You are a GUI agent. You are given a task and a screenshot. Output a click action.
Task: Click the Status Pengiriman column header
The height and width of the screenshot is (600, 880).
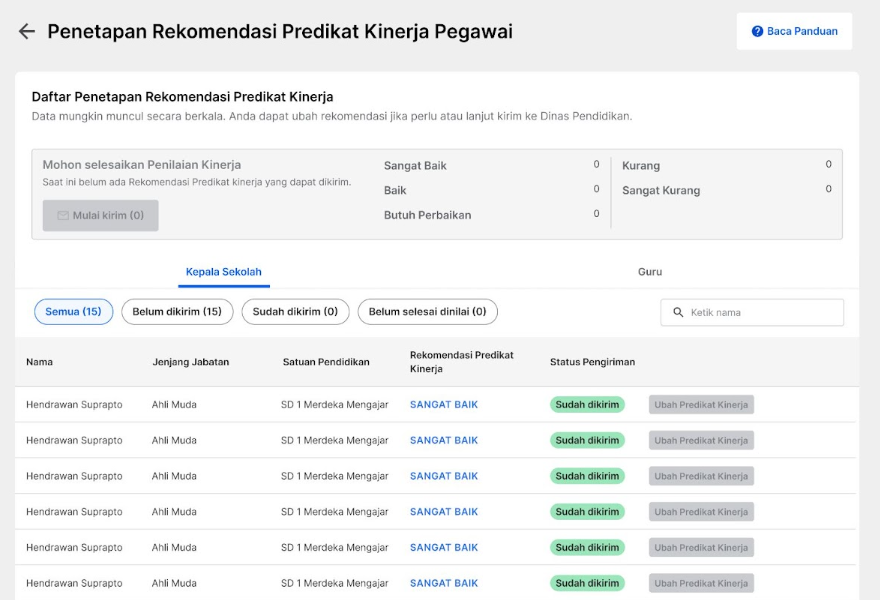click(592, 362)
